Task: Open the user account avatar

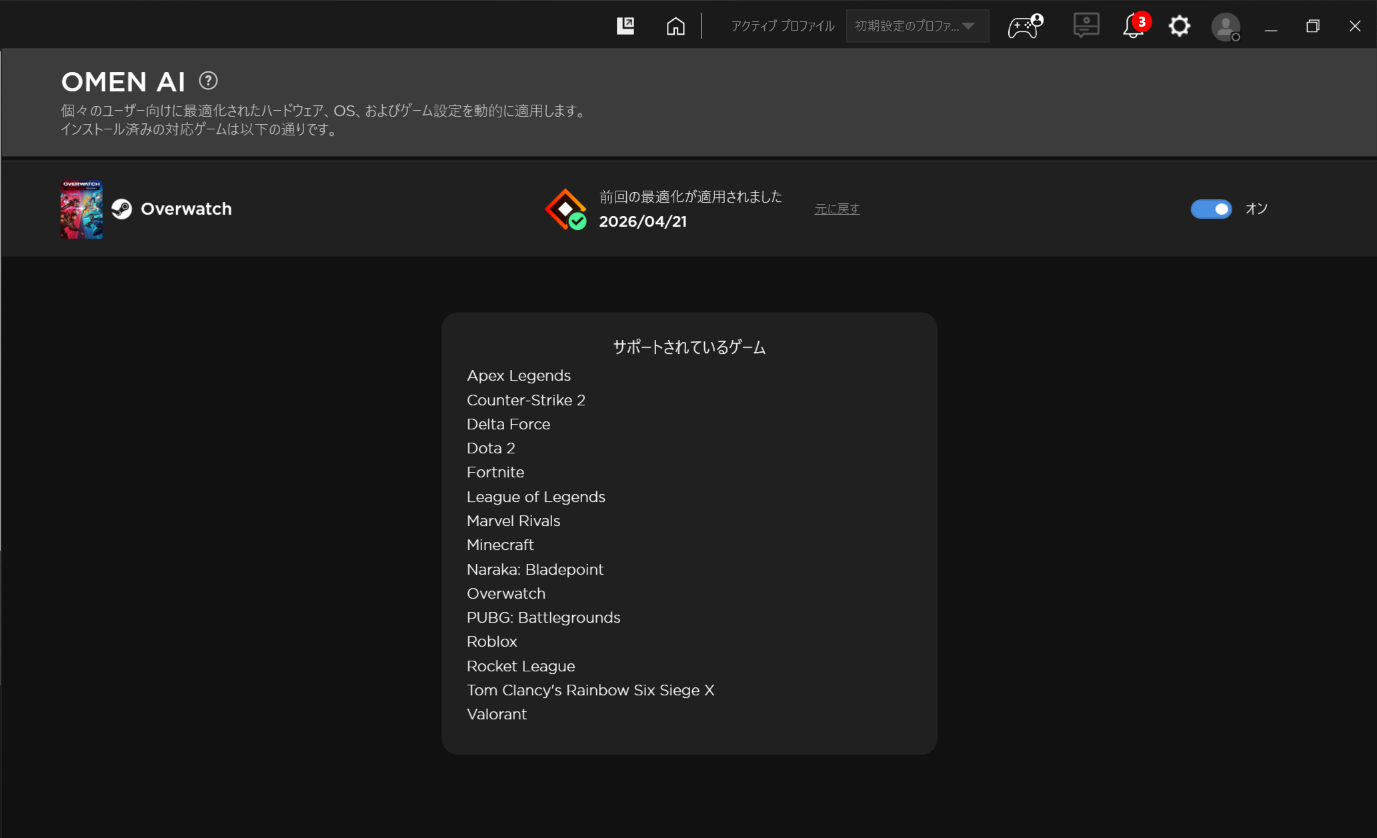Action: tap(1226, 27)
